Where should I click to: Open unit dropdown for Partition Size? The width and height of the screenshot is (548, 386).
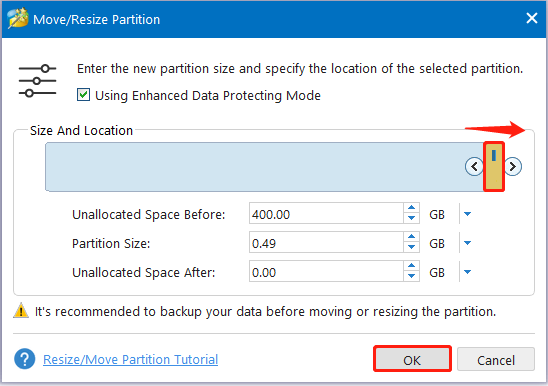[x=467, y=243]
